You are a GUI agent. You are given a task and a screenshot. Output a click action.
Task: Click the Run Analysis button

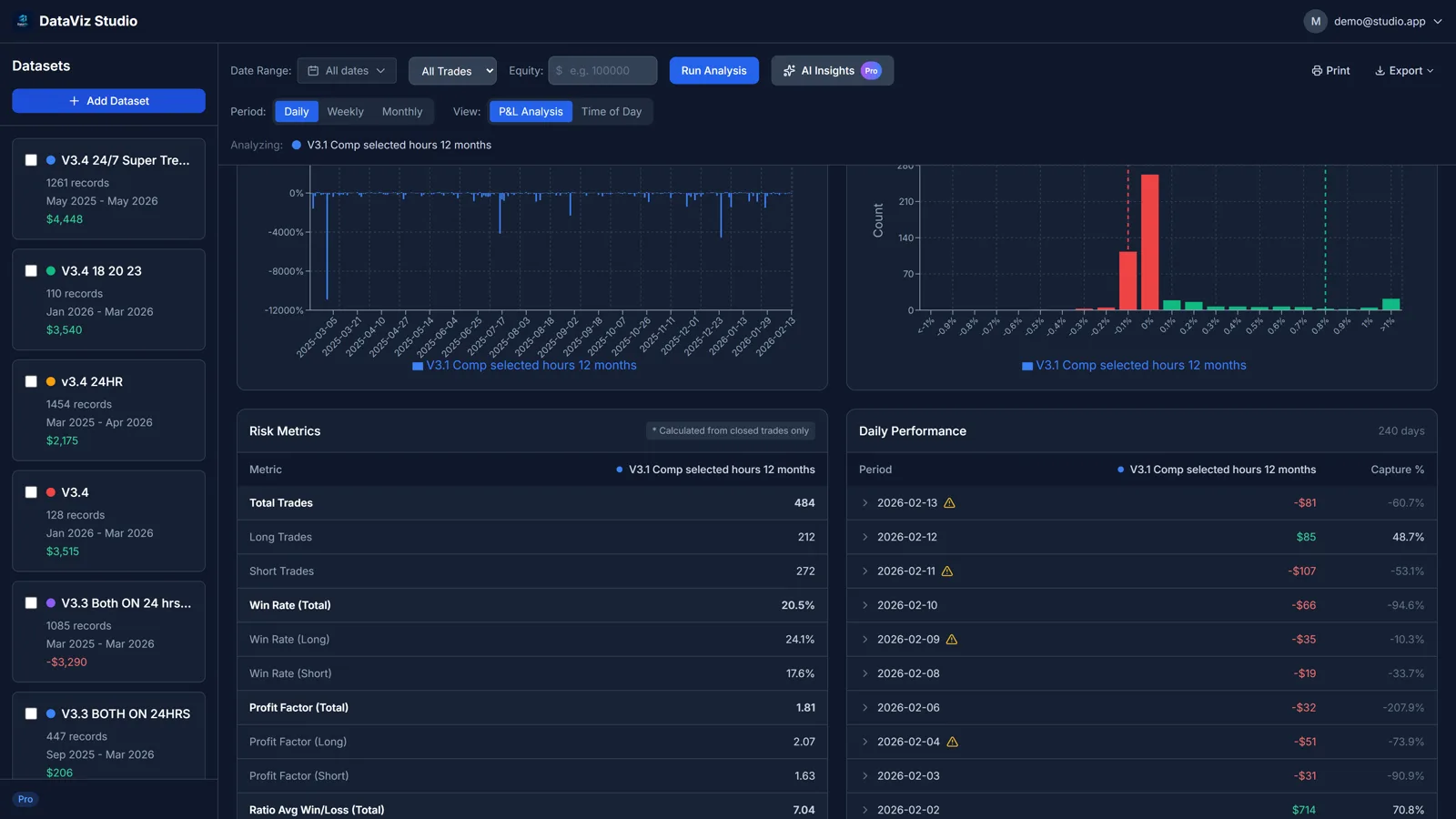coord(714,71)
